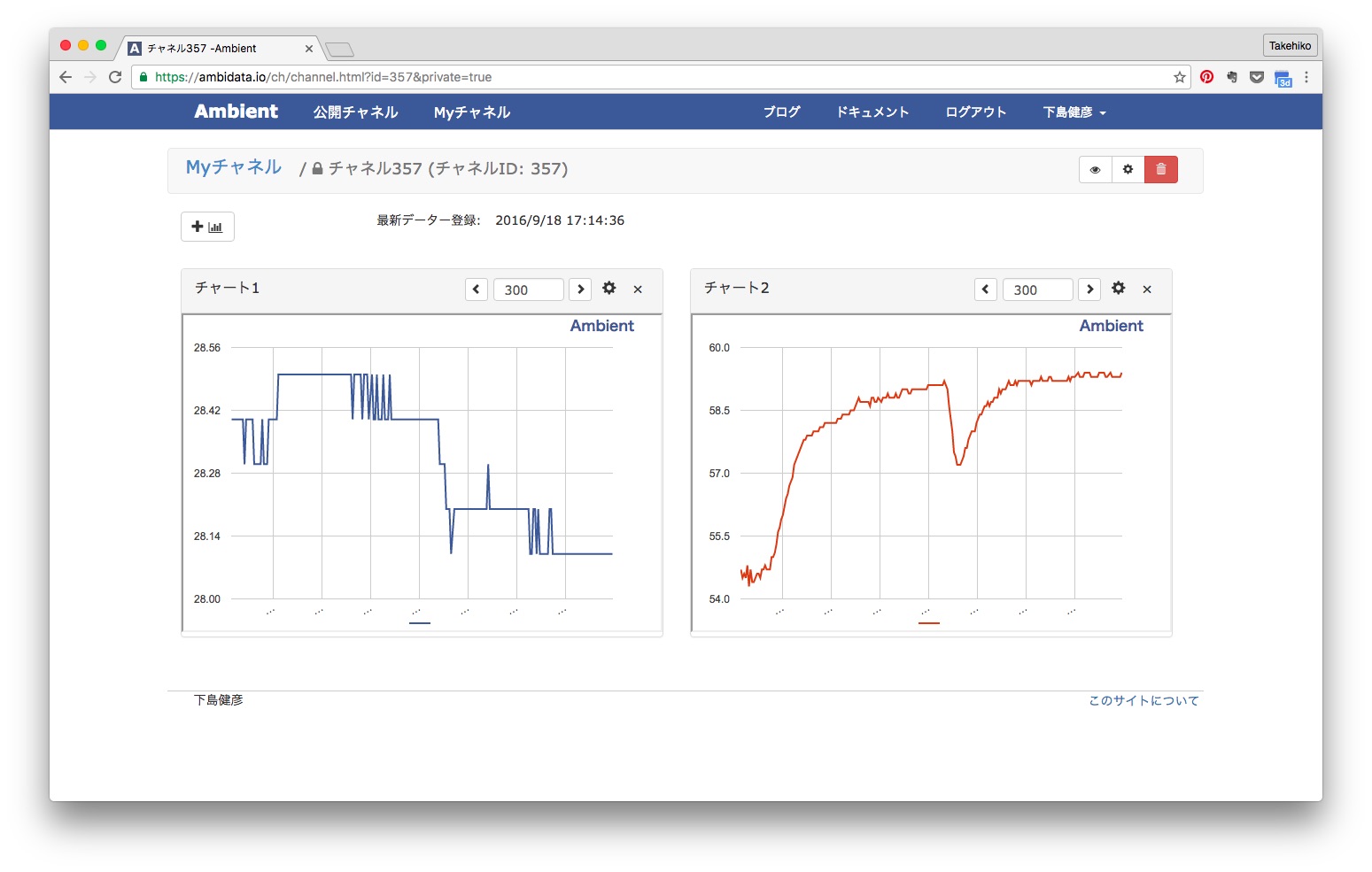The width and height of the screenshot is (1372, 872).
Task: Reload the page with the refresh icon
Action: pos(115,77)
